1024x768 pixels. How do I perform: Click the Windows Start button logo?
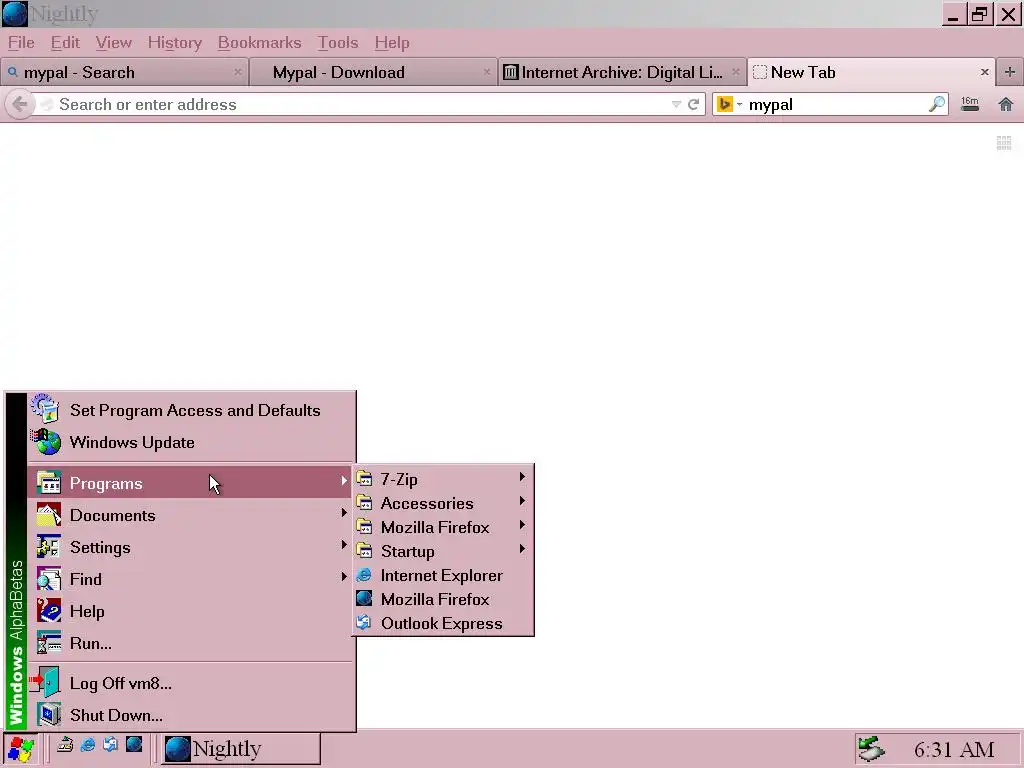pyautogui.click(x=20, y=749)
